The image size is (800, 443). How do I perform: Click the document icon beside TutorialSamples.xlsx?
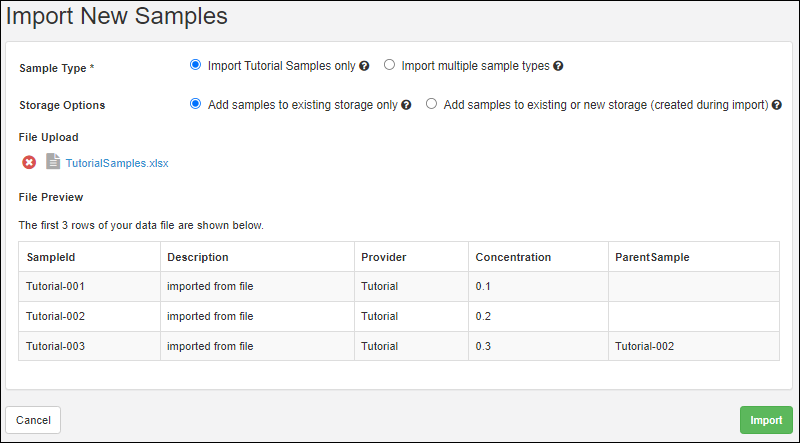pos(53,162)
